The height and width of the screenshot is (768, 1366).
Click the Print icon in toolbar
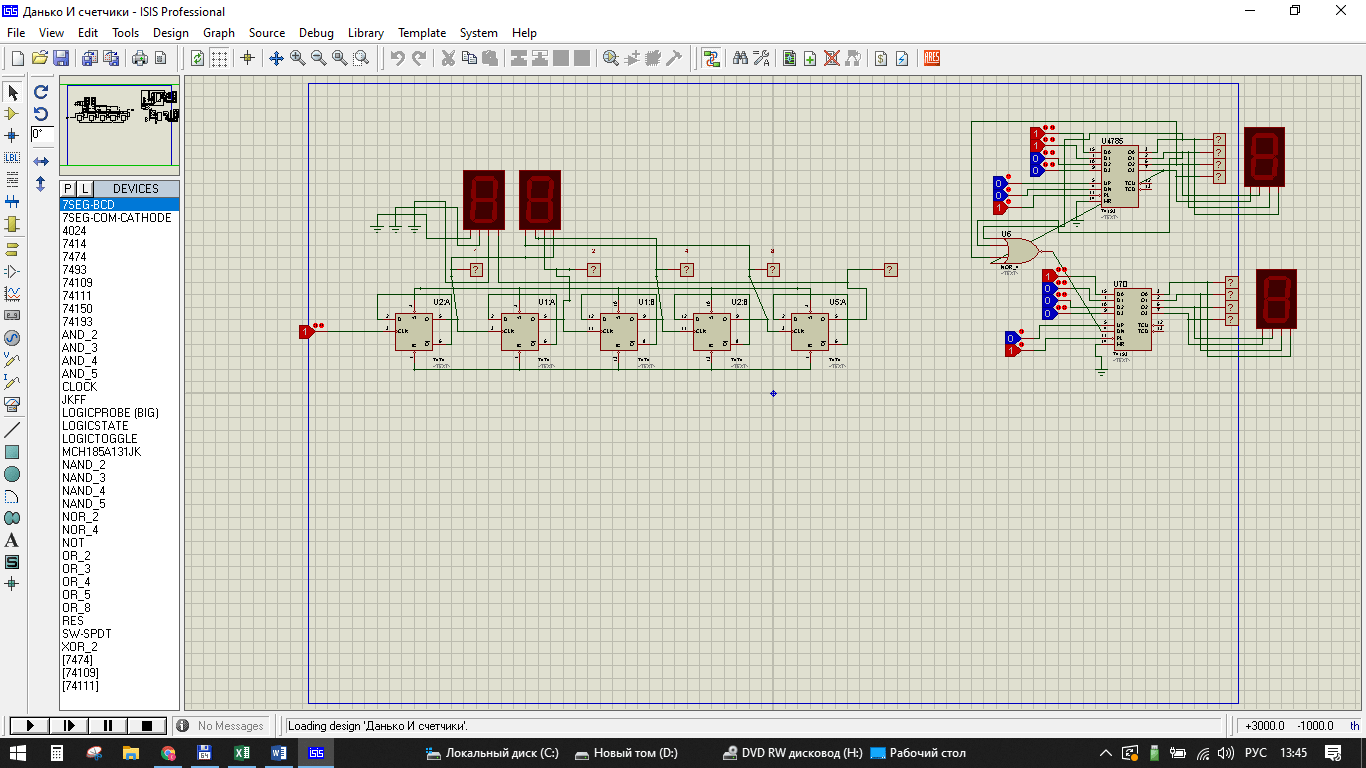[140, 59]
